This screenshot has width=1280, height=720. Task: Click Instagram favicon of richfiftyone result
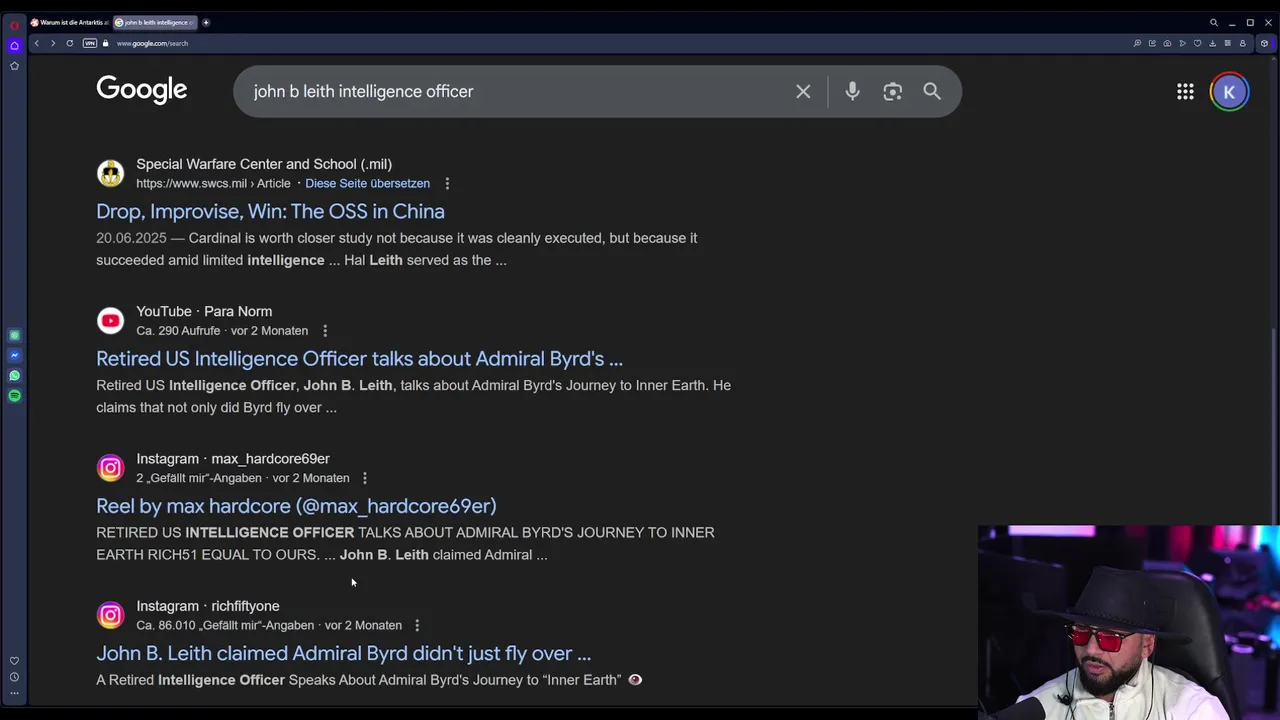click(110, 615)
